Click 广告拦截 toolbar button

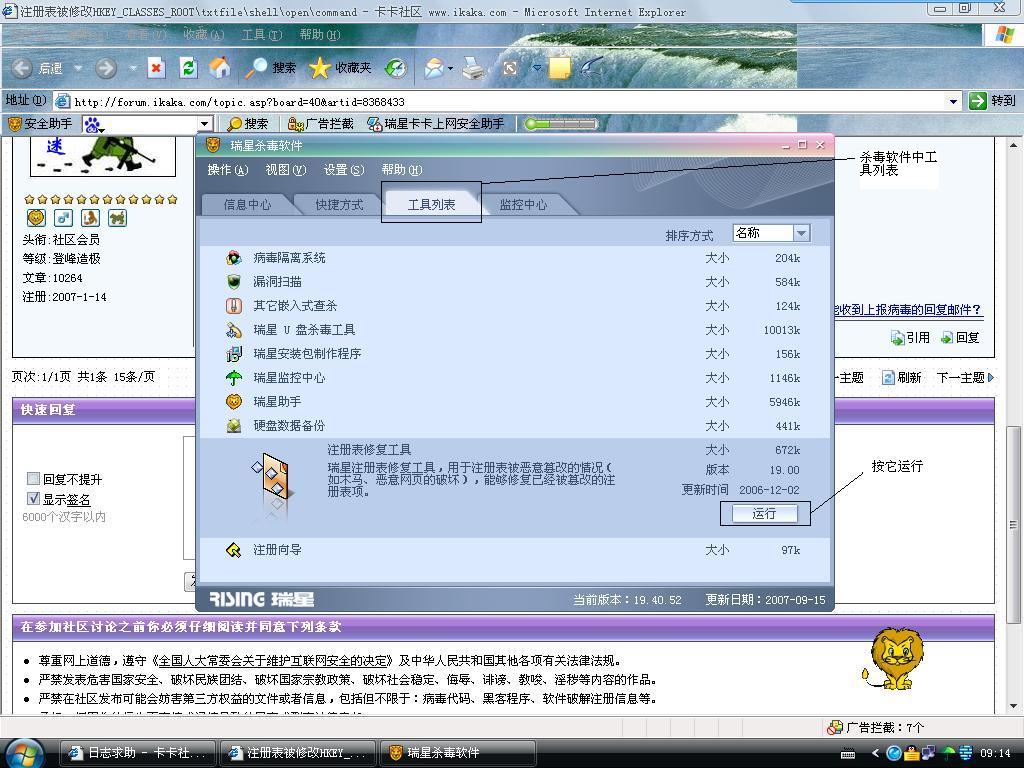click(321, 123)
